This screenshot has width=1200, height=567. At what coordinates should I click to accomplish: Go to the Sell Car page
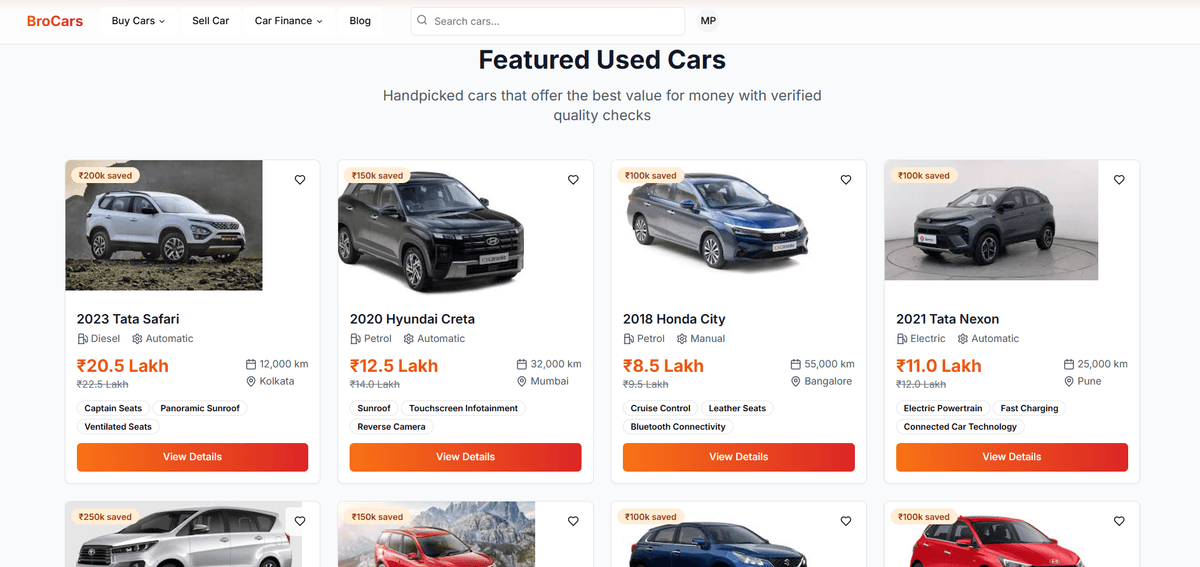pos(210,21)
